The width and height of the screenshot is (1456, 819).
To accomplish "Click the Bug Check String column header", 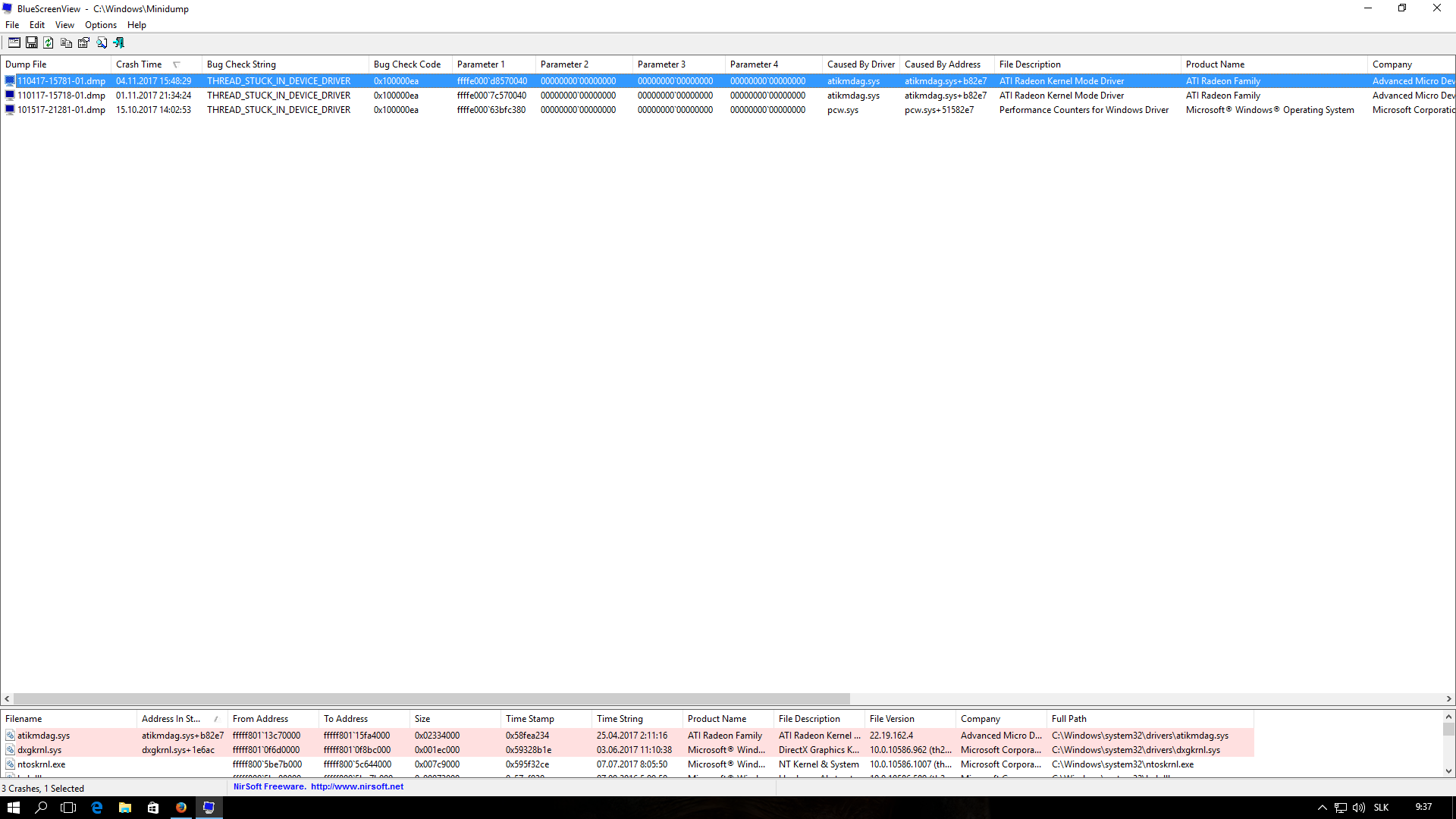I will (241, 64).
